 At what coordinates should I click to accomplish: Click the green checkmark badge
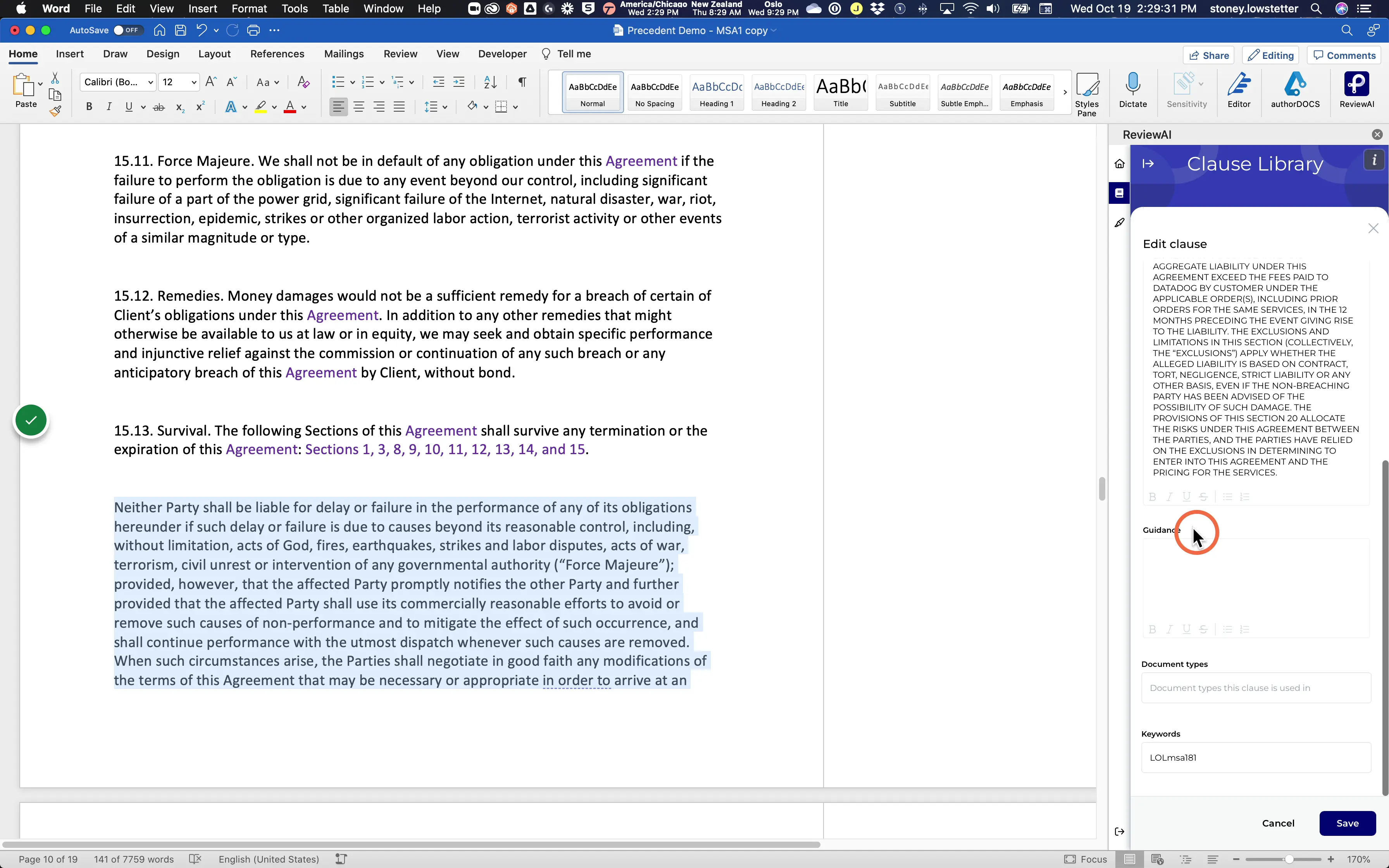click(31, 420)
